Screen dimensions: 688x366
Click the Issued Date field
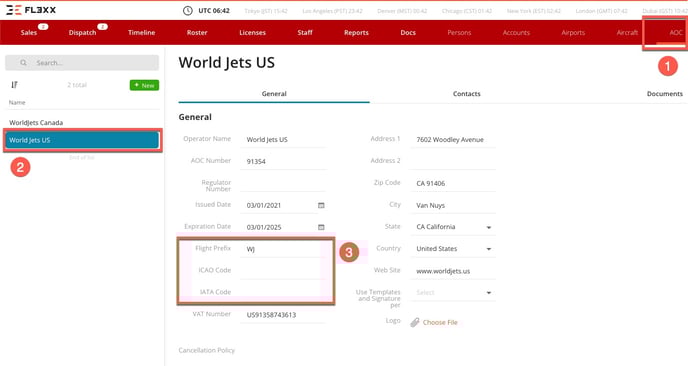[279, 205]
